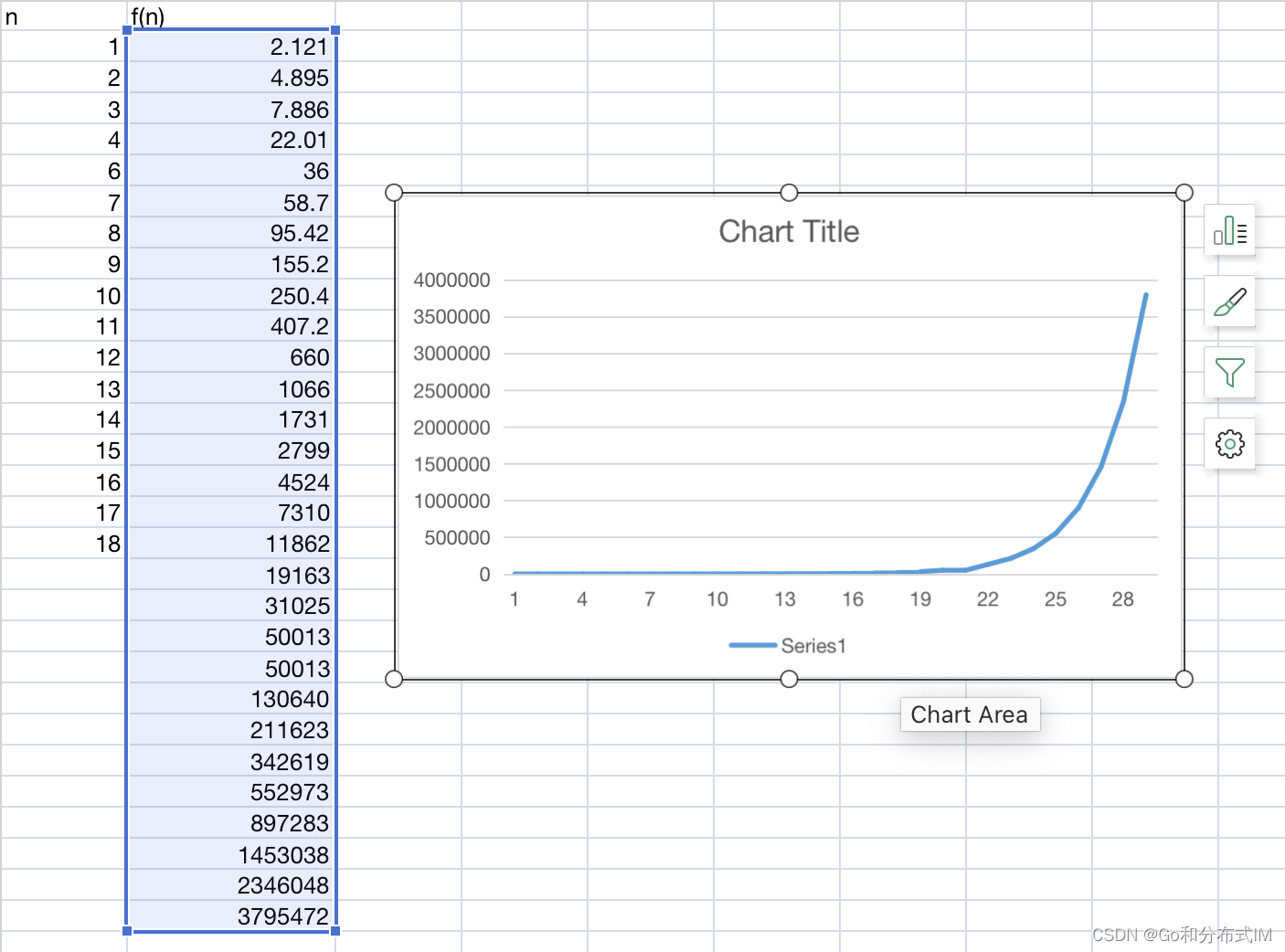
Task: Select n column cell containing 6
Action: [x=64, y=171]
